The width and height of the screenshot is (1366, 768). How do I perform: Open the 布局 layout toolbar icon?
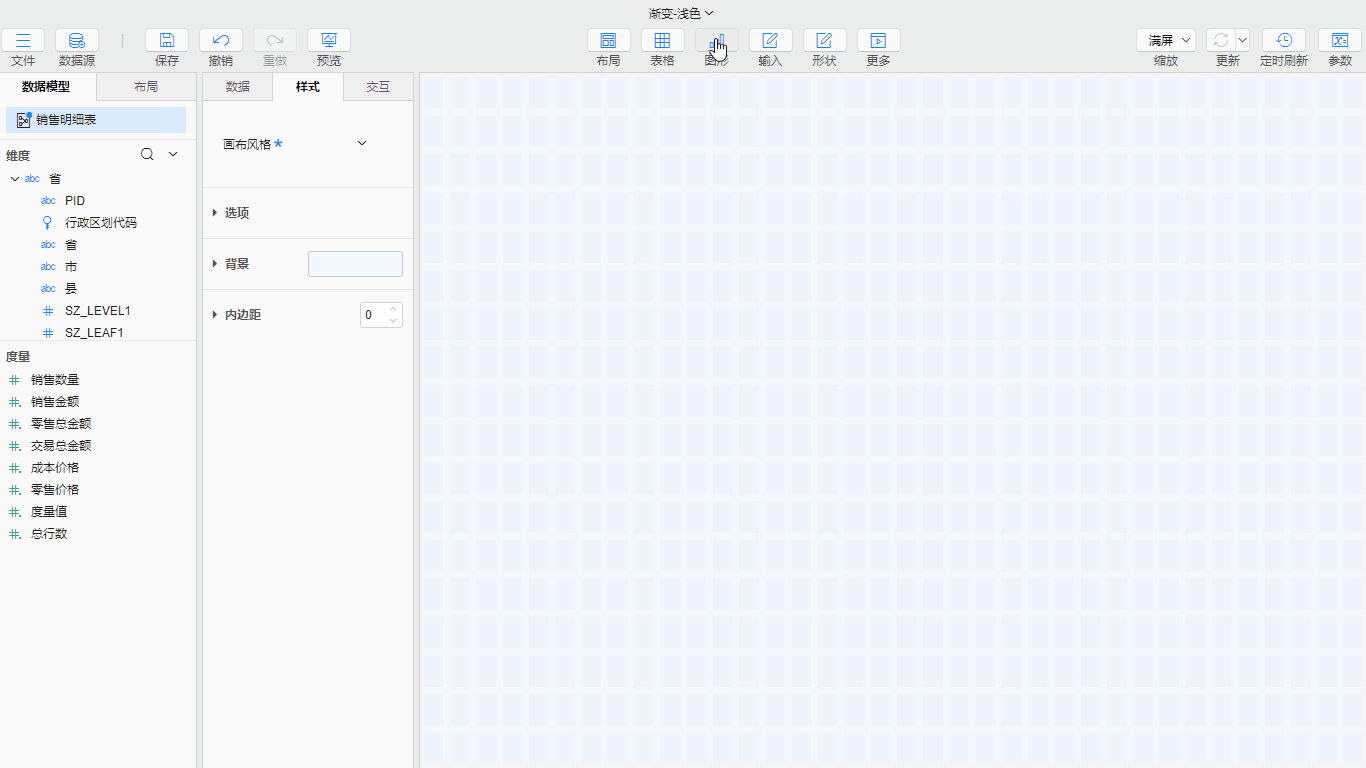608,40
